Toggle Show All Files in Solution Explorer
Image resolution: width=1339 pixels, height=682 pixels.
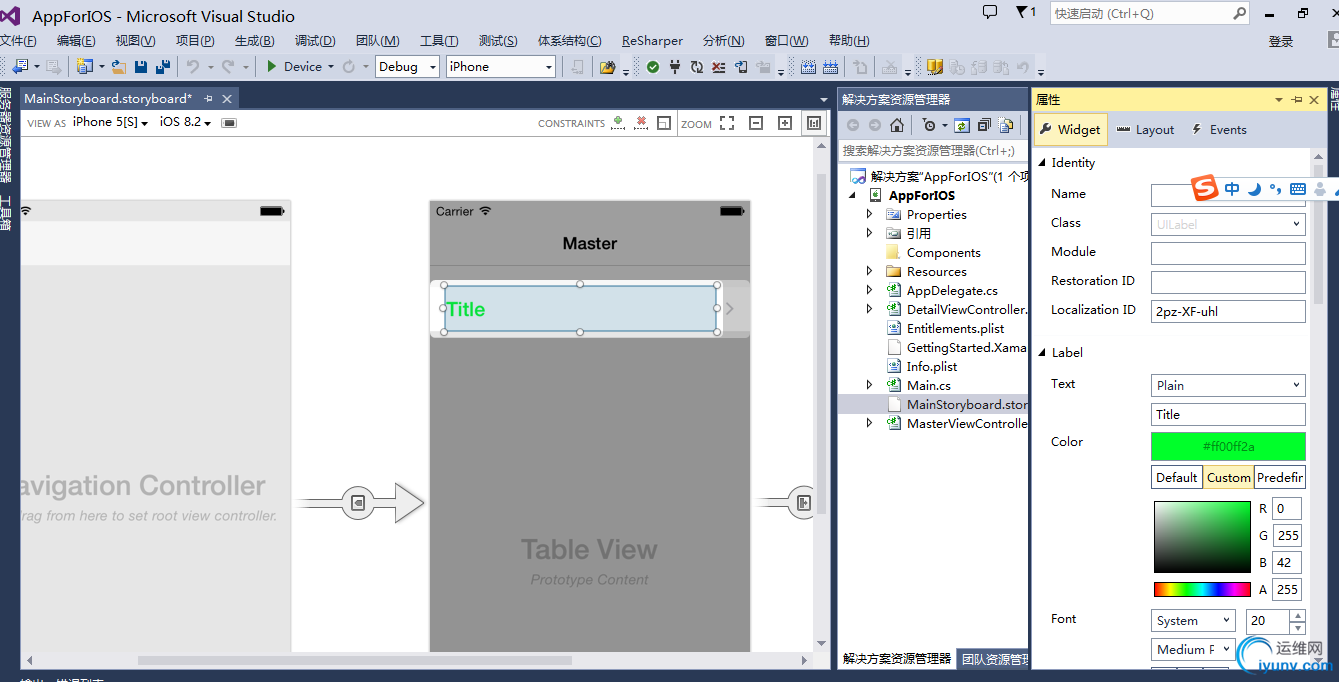[1006, 125]
